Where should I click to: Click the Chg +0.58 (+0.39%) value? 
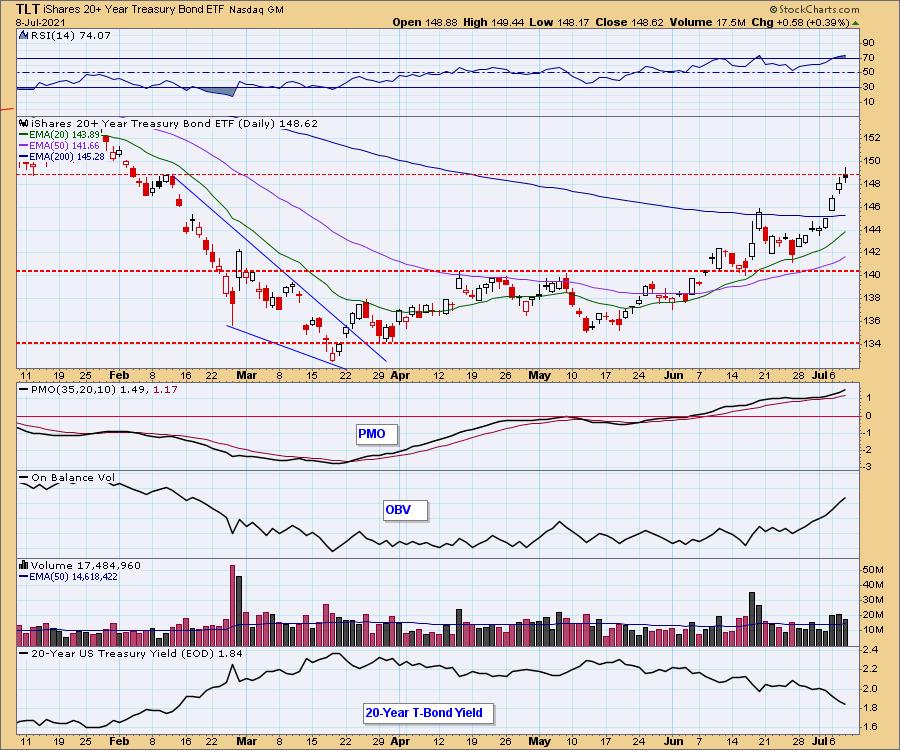[x=801, y=22]
